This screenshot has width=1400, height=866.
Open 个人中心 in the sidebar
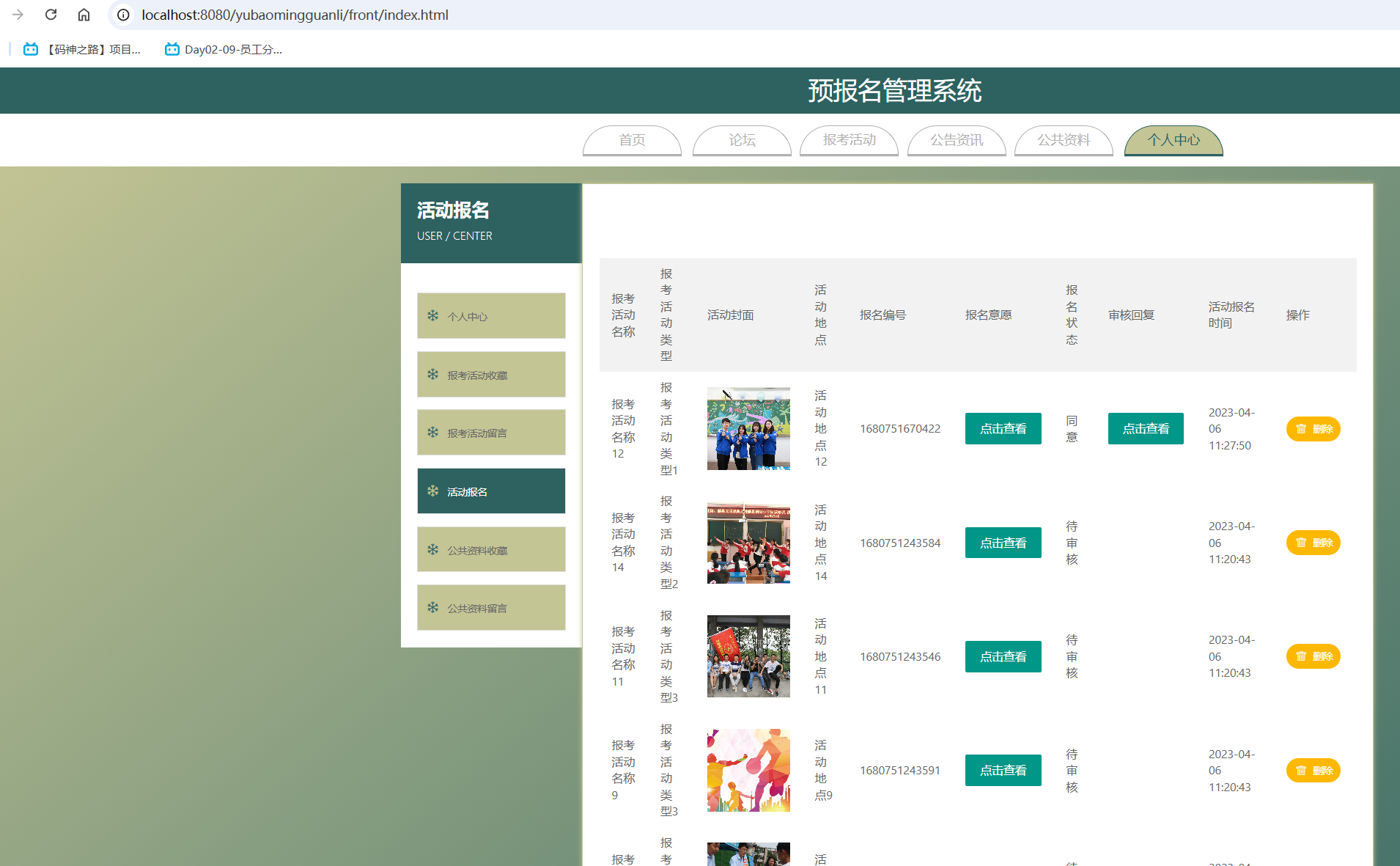coord(491,316)
